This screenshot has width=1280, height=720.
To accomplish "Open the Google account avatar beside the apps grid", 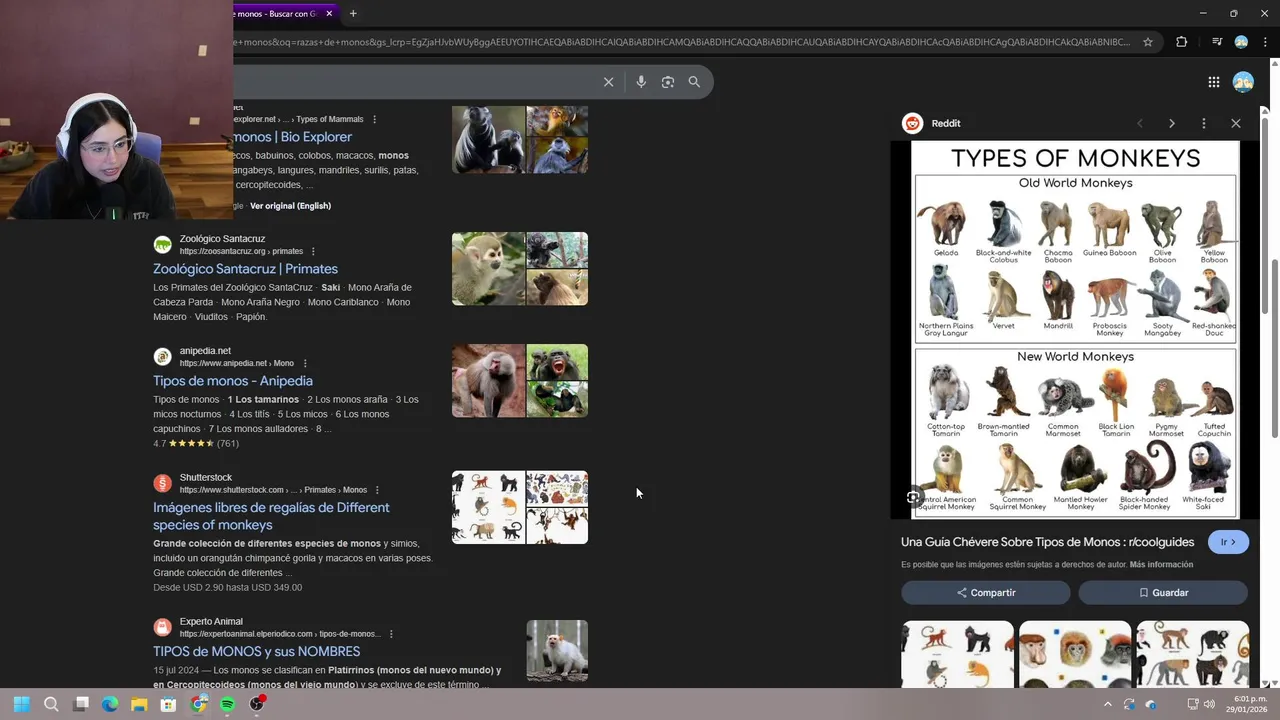I will (1243, 82).
